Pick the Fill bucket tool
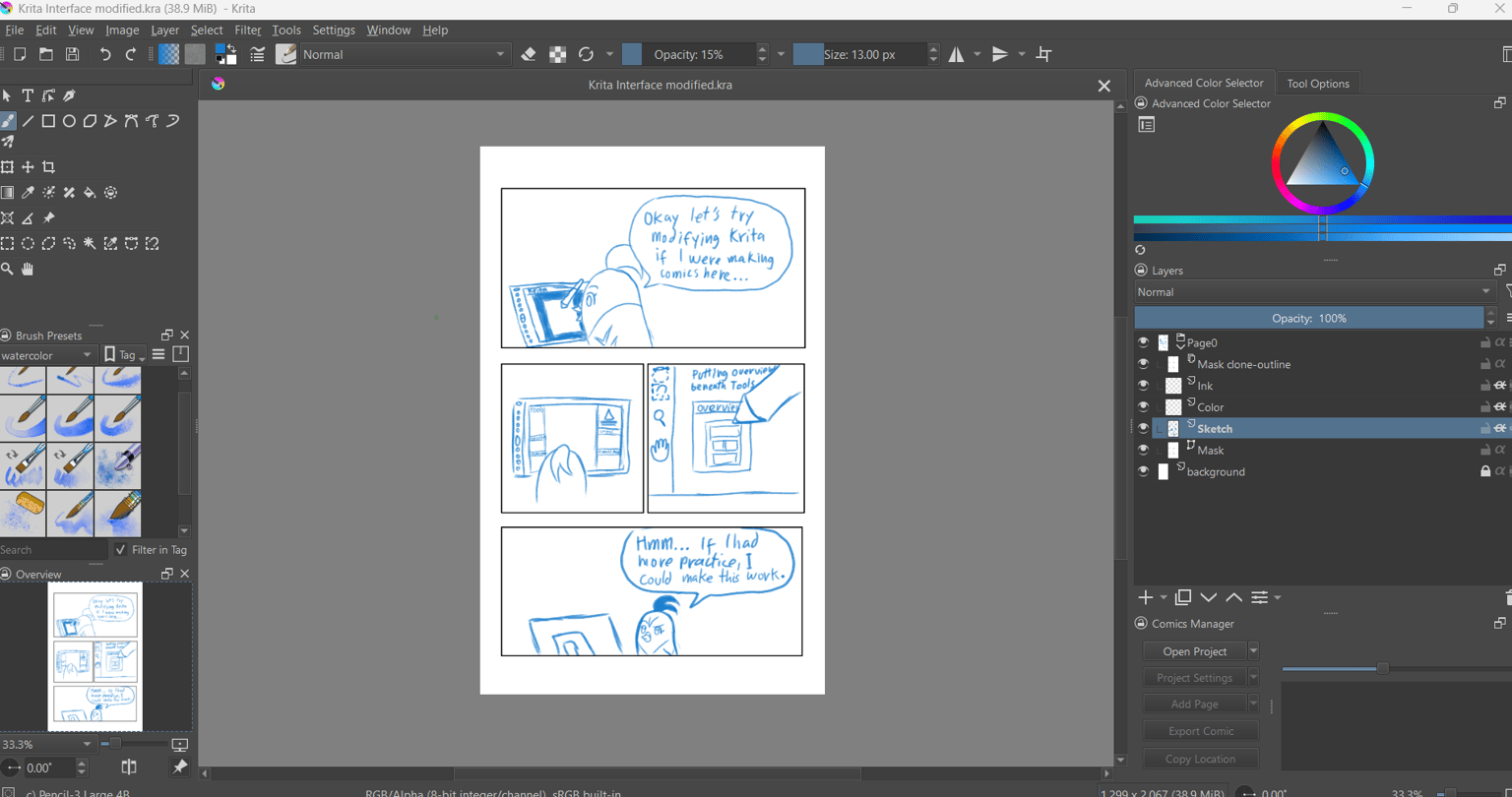 point(90,193)
